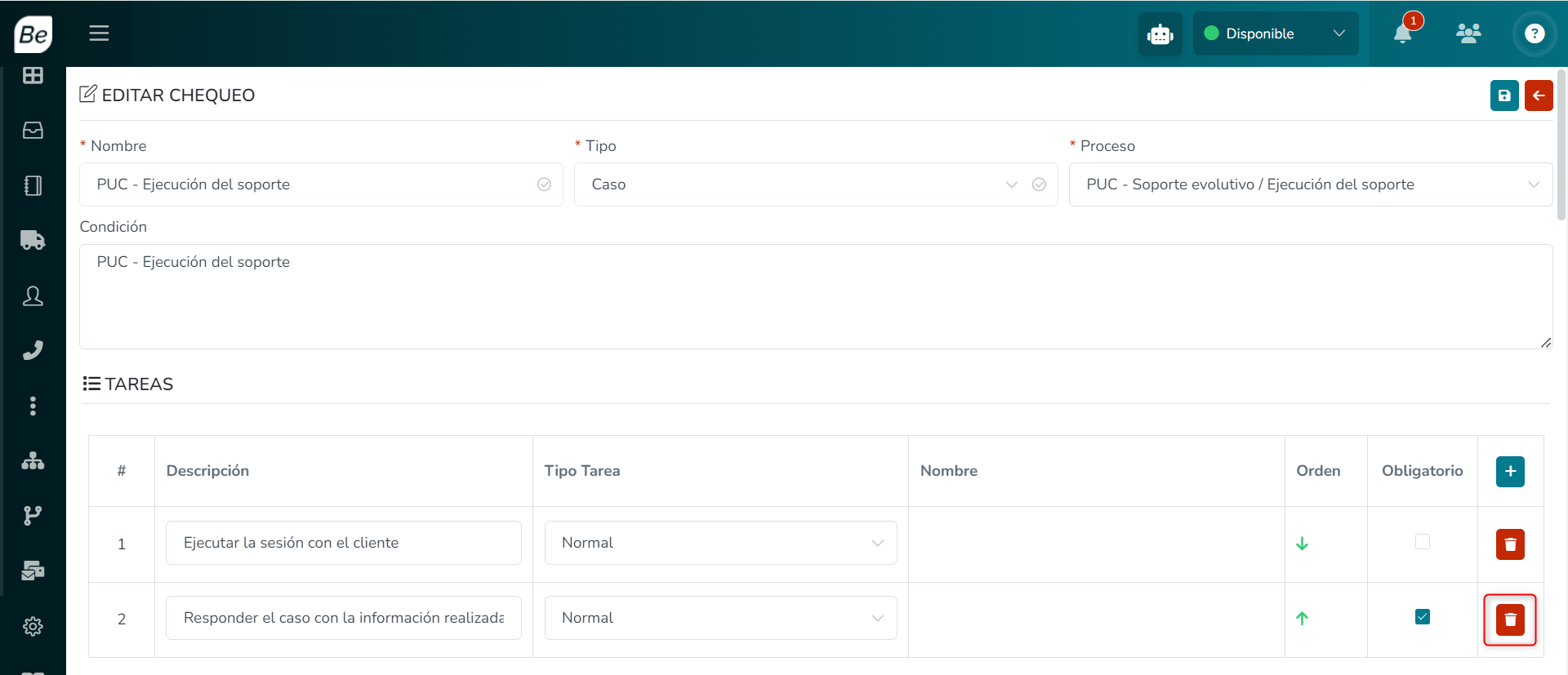
Task: Open the notifications bell
Action: [1403, 33]
